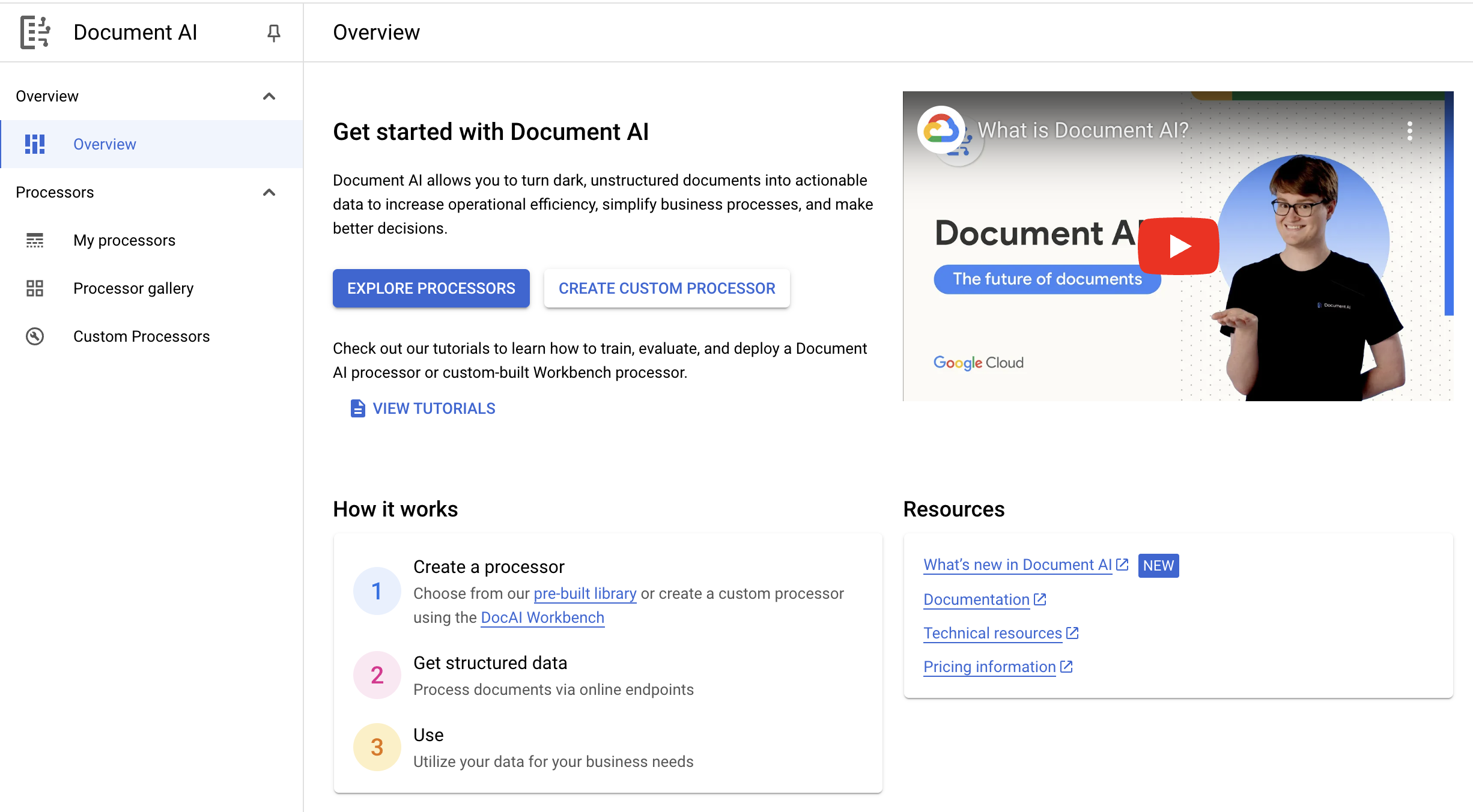Collapse the Processors section in sidebar
The width and height of the screenshot is (1473, 812).
pyautogui.click(x=270, y=193)
